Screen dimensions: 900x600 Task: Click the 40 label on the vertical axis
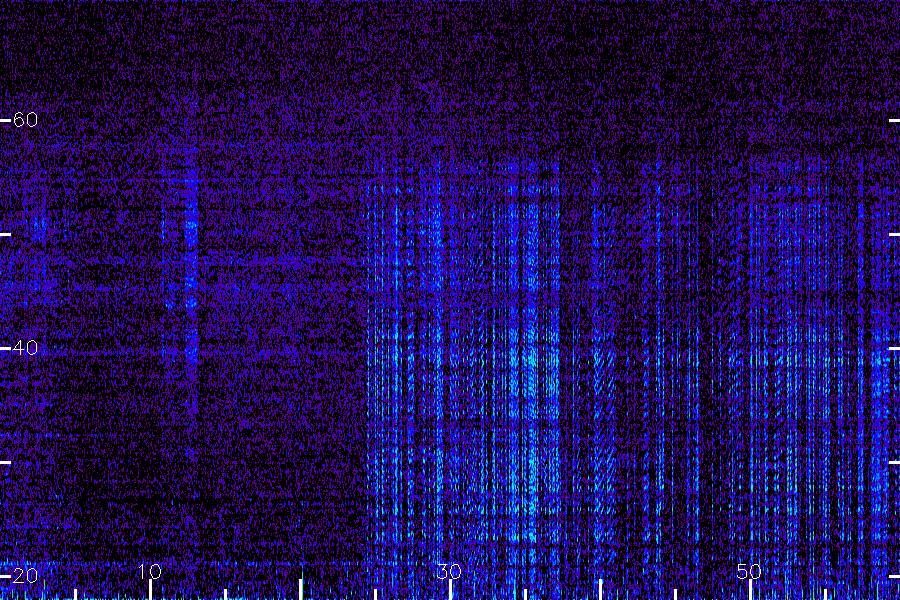coord(25,347)
